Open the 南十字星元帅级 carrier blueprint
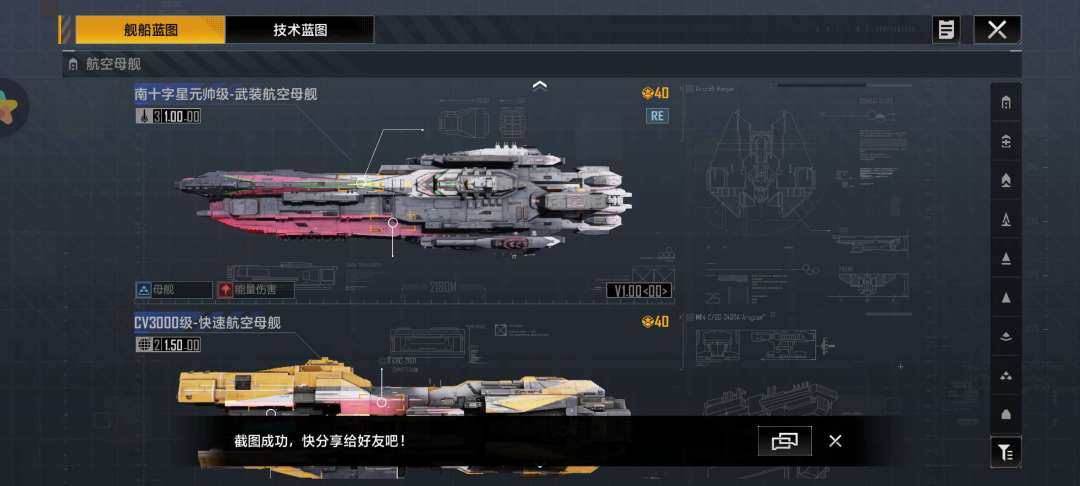The height and width of the screenshot is (486, 1080). pos(226,95)
